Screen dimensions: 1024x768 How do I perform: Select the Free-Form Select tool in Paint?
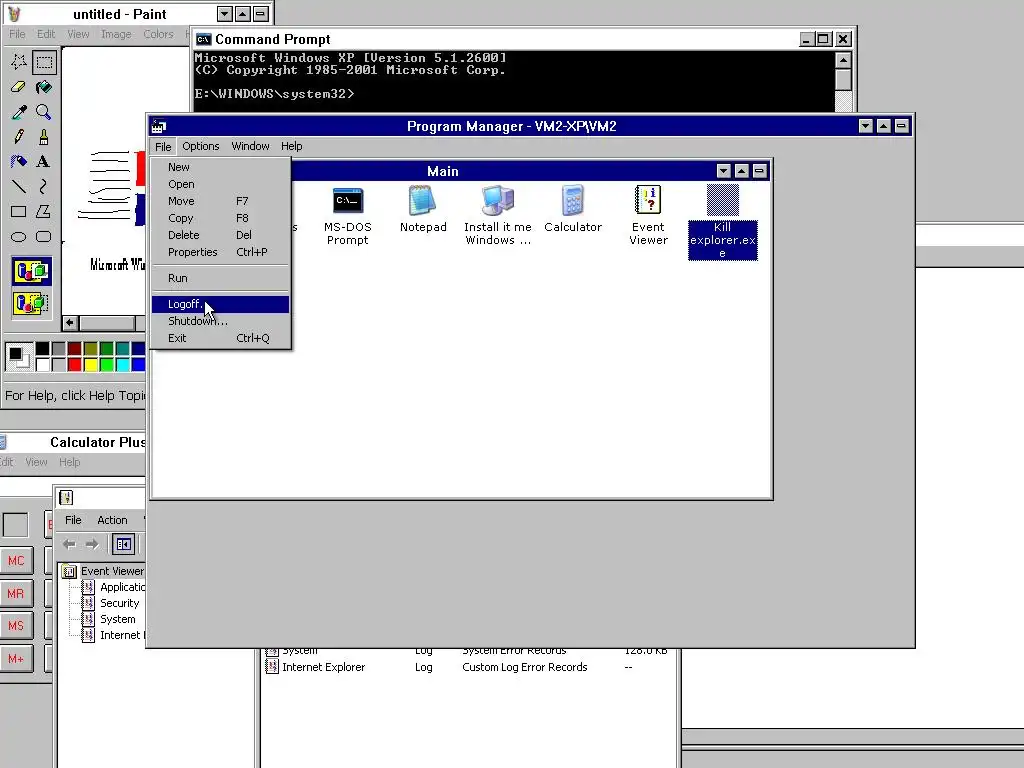[19, 62]
